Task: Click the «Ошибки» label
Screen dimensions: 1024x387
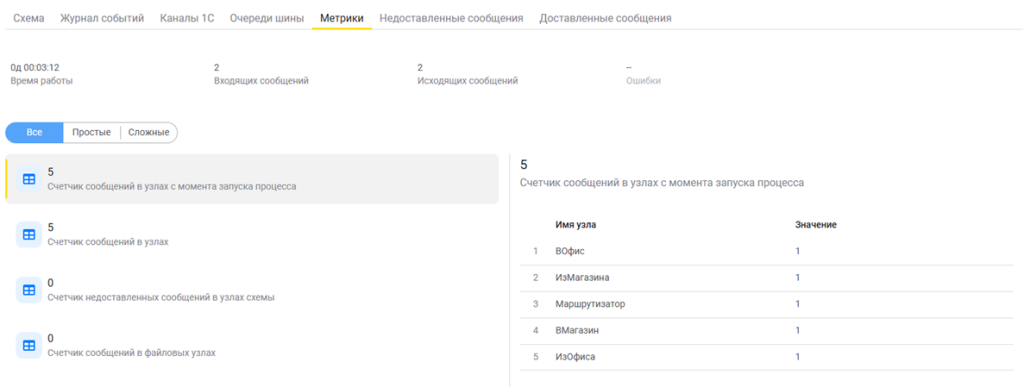Action: [643, 81]
